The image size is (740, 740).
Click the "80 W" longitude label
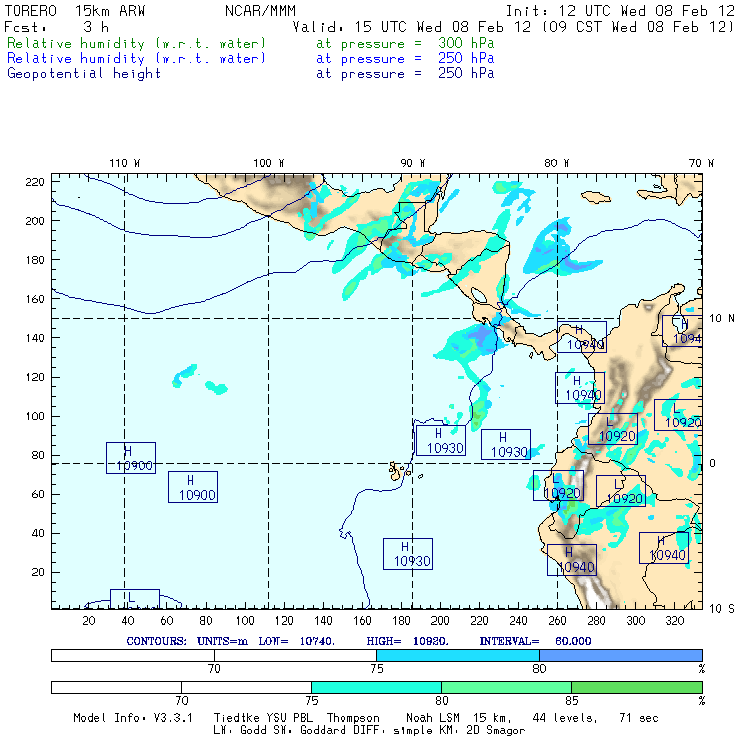556,163
